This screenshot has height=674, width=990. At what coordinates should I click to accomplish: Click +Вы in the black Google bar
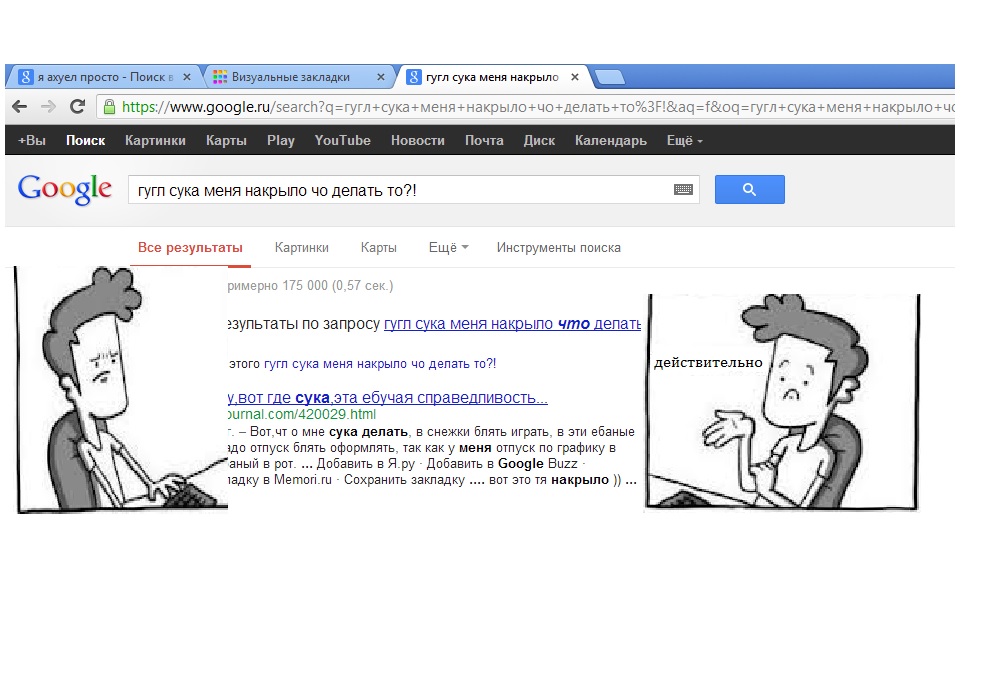32,140
